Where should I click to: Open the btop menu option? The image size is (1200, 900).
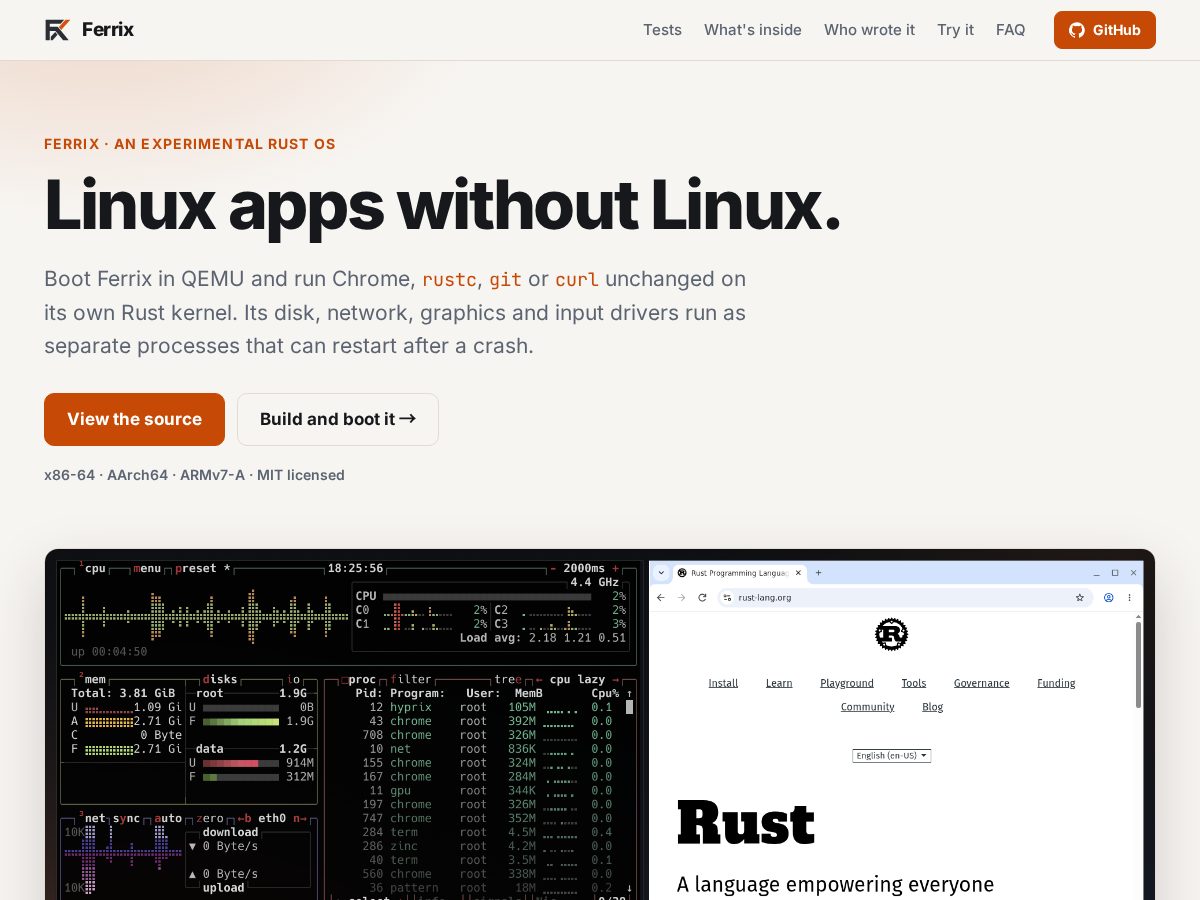(x=147, y=568)
